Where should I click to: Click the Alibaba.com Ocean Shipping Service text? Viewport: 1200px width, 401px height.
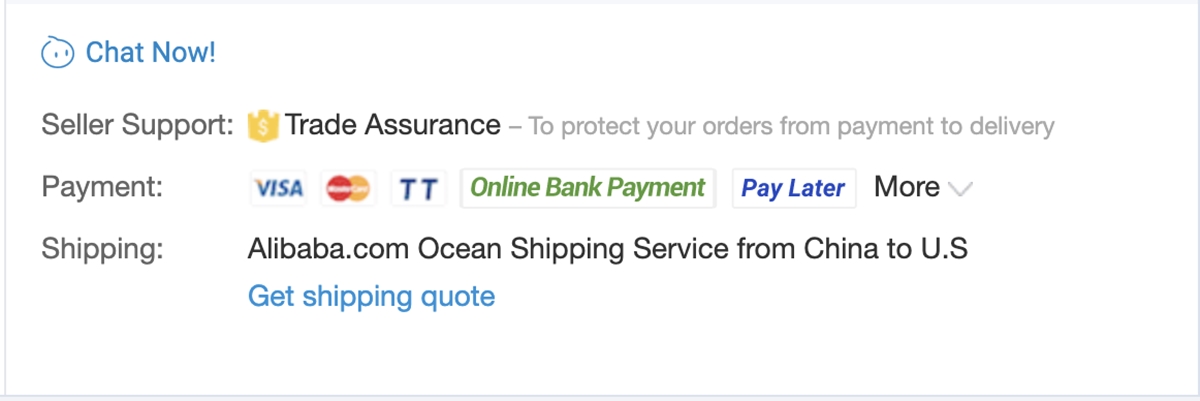pos(488,248)
